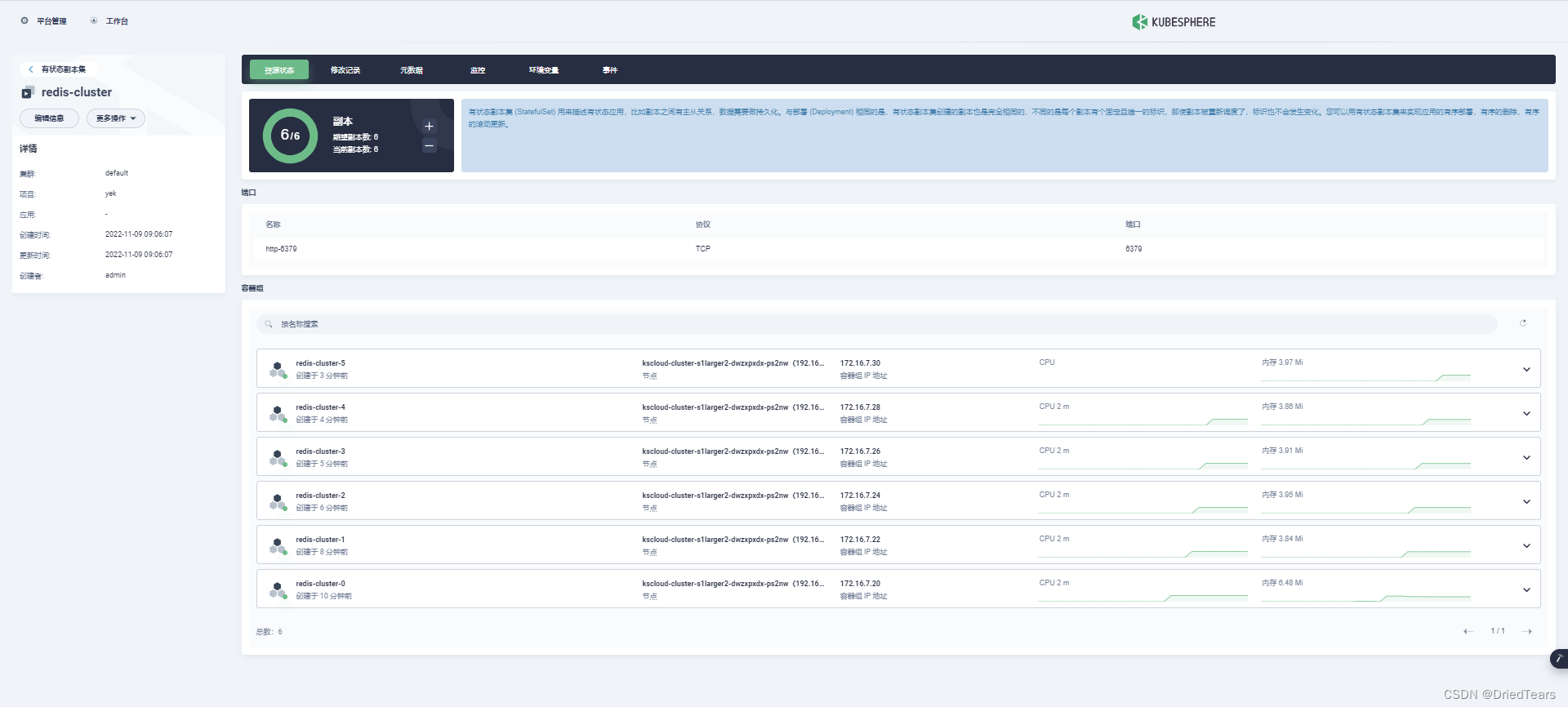Click the 6/6 replica ring indicator
1568x707 pixels.
click(x=290, y=136)
